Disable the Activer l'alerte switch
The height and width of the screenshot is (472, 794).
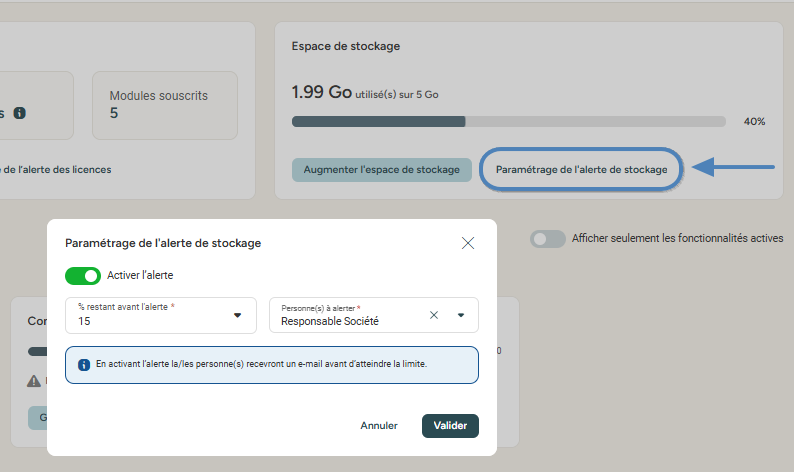click(83, 275)
